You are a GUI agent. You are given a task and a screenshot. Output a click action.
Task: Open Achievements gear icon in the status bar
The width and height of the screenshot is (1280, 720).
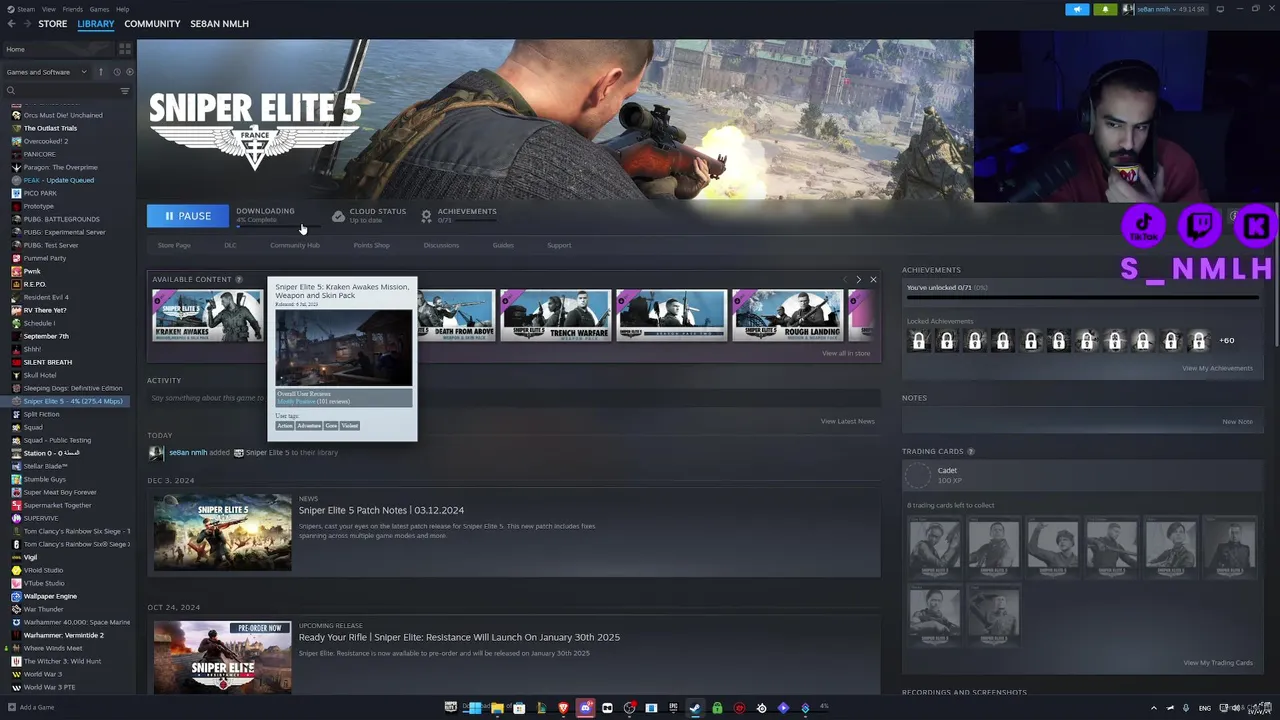(426, 216)
